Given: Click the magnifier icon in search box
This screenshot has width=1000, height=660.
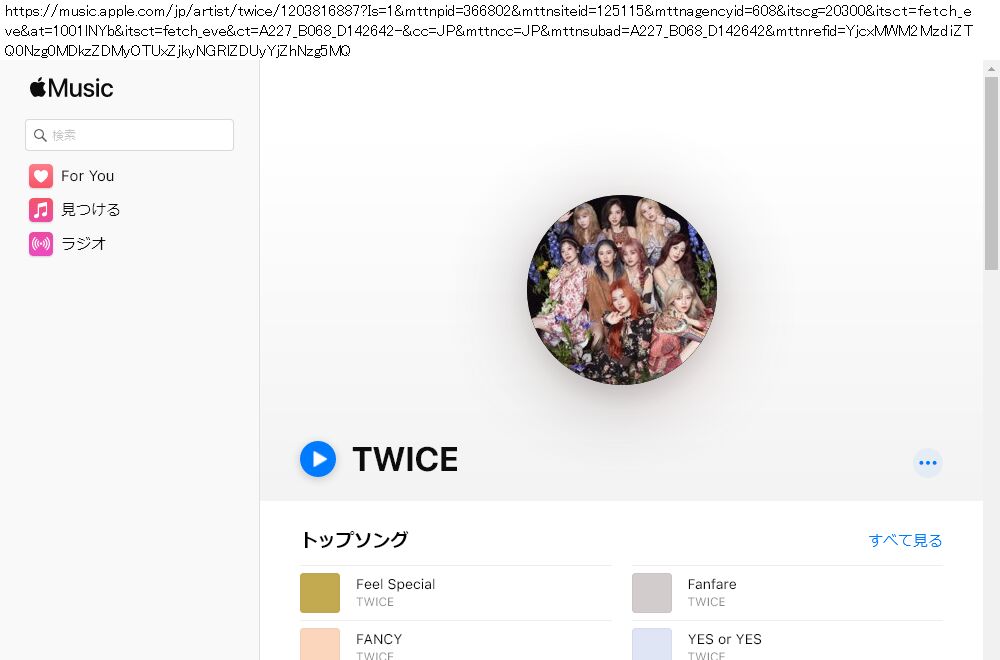Looking at the screenshot, I should [x=40, y=135].
